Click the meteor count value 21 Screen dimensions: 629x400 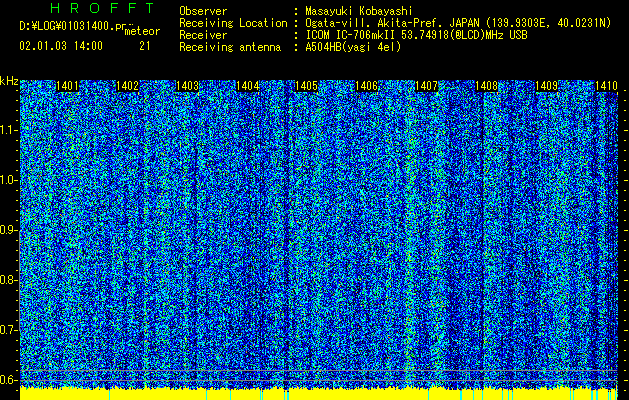pyautogui.click(x=145, y=46)
